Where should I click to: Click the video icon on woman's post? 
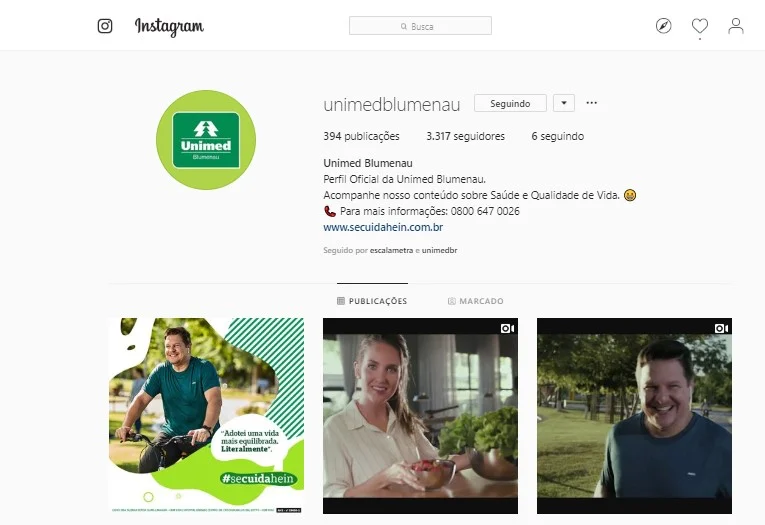click(x=507, y=328)
